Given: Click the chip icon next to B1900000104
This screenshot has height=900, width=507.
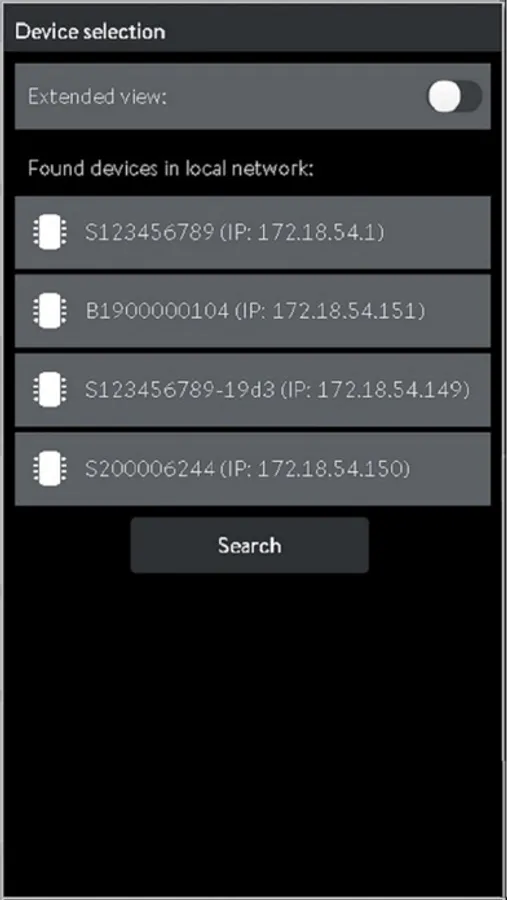Looking at the screenshot, I should pyautogui.click(x=49, y=311).
